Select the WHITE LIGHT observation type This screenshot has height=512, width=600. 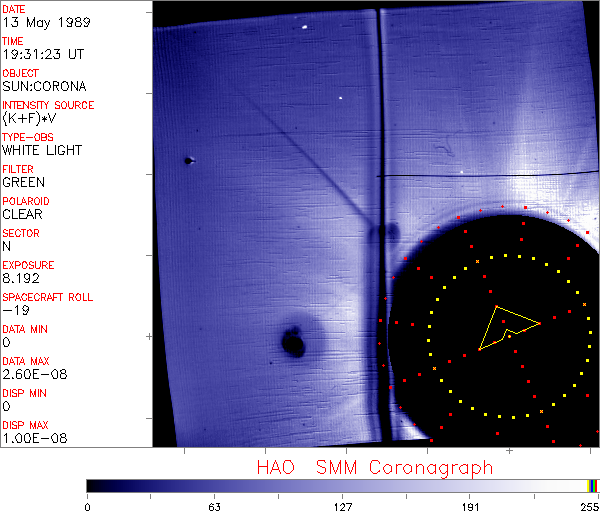click(42, 150)
